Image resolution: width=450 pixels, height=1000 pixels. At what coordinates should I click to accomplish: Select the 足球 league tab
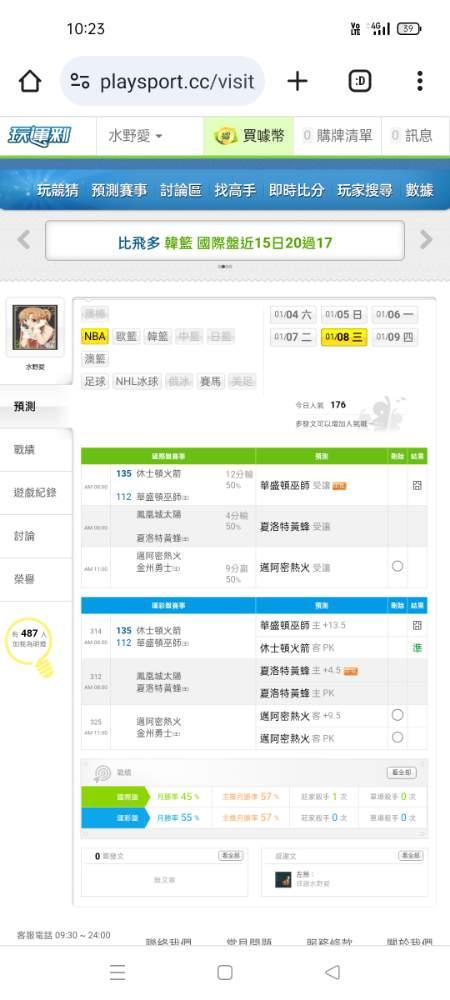click(x=95, y=381)
